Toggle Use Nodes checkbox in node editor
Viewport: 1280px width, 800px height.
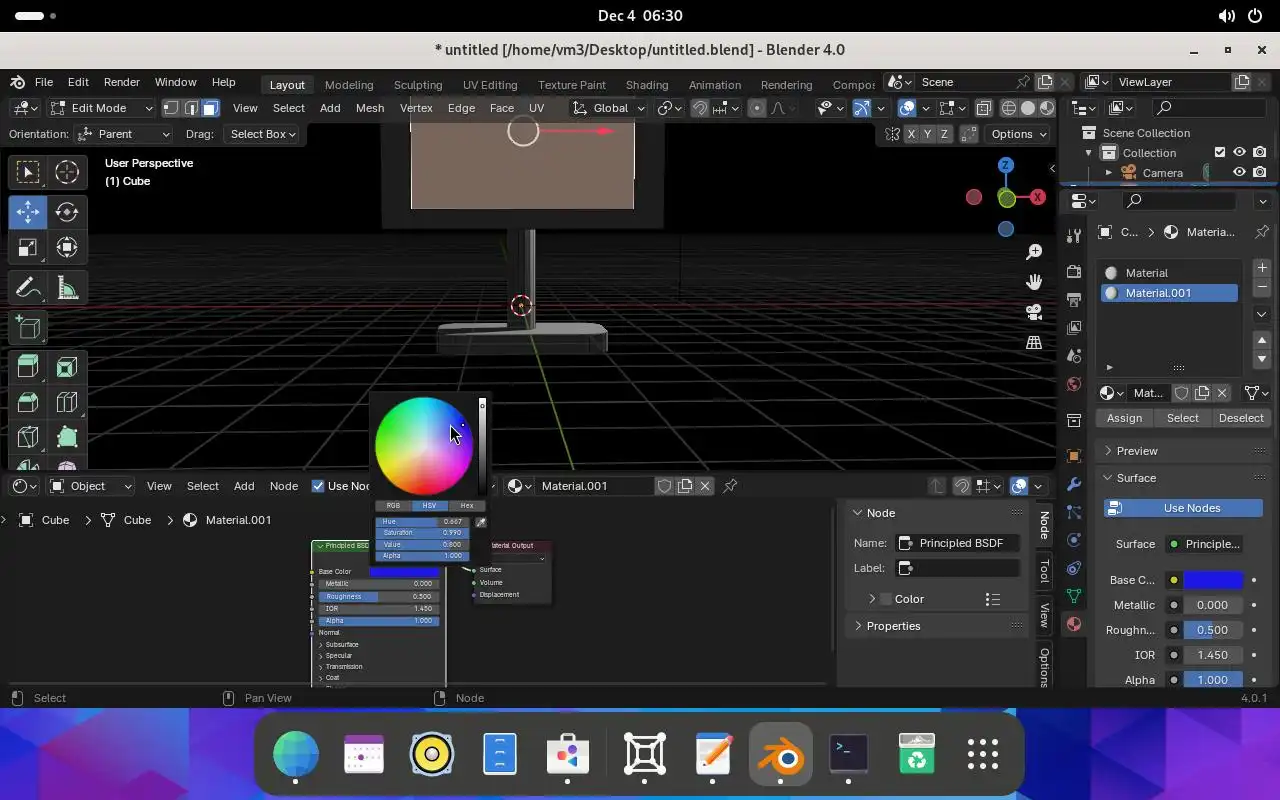[x=318, y=486]
